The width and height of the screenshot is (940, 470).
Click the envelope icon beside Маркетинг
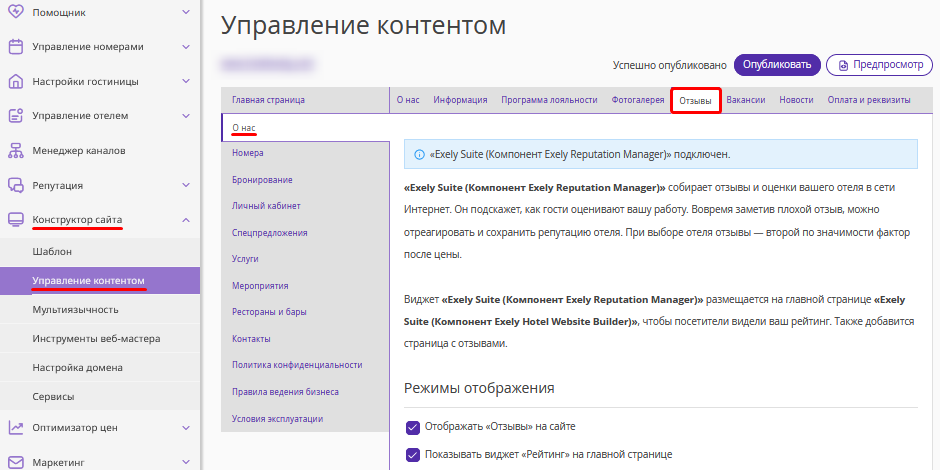pyautogui.click(x=16, y=463)
